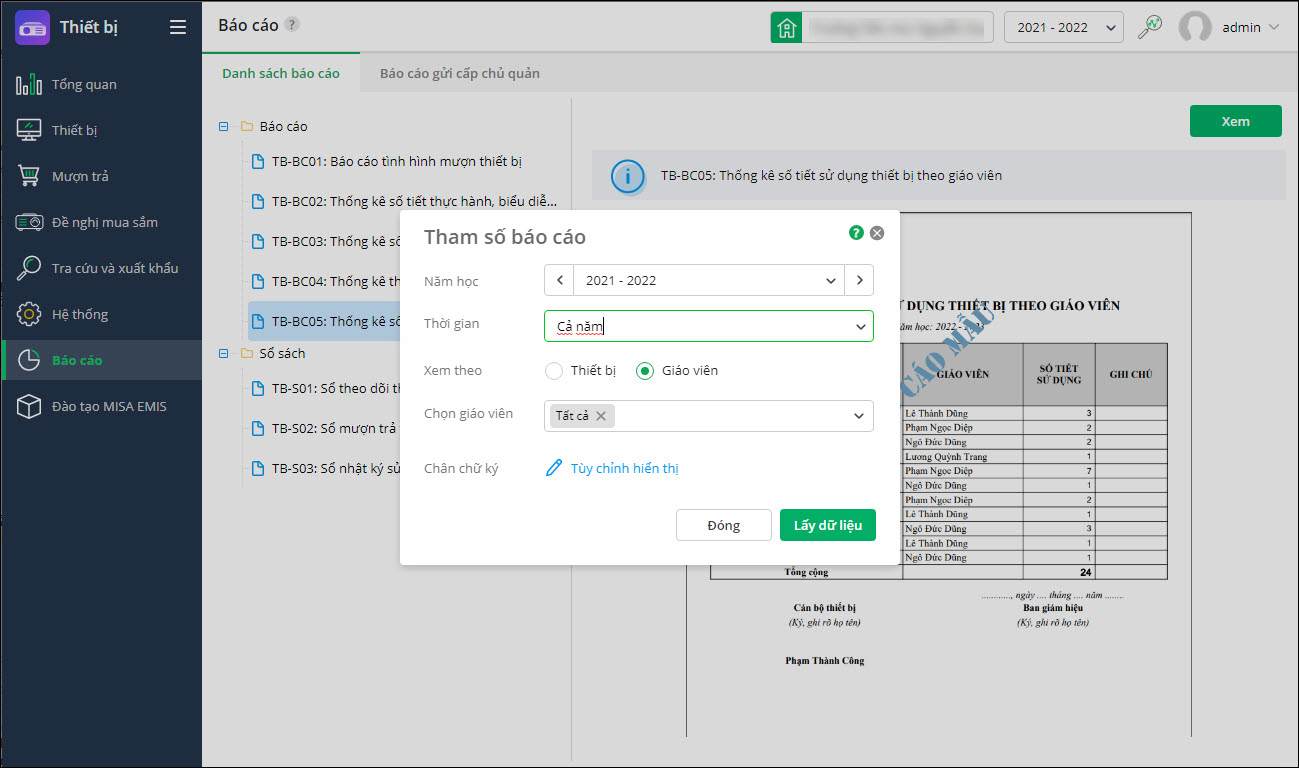This screenshot has width=1299, height=768.
Task: Click the Mượn trả shopping cart icon
Action: [29, 176]
